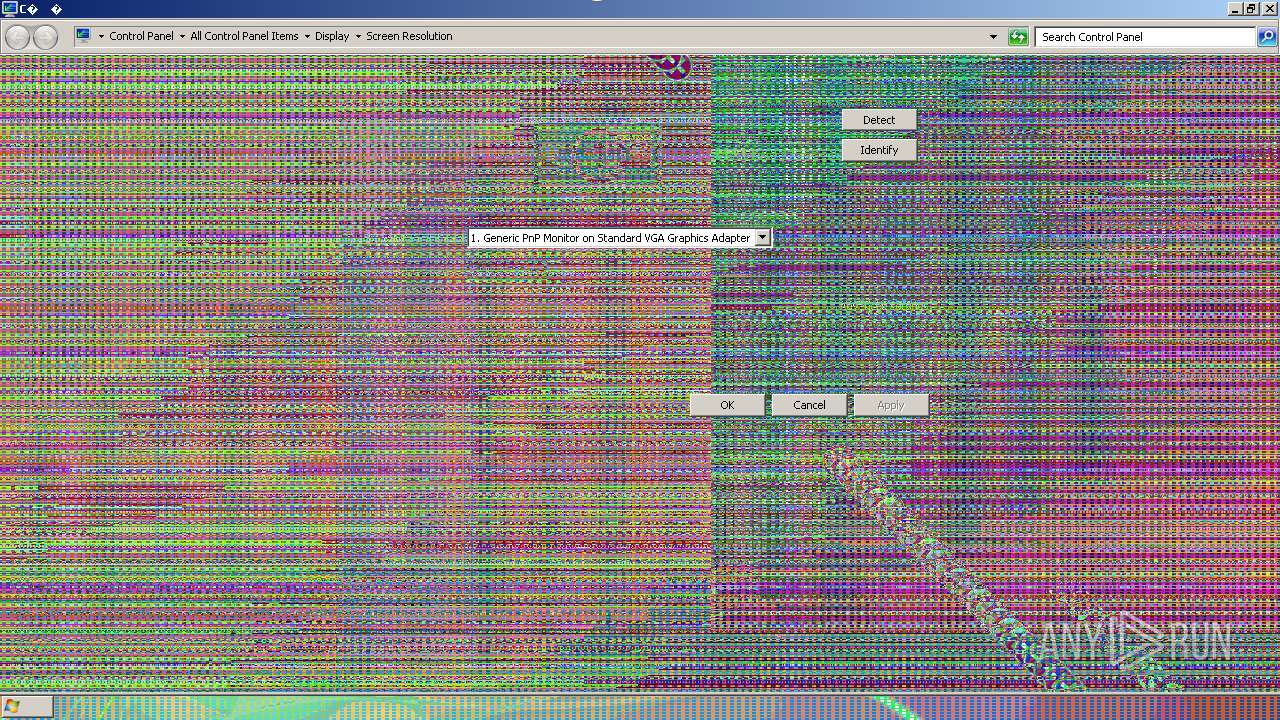Refresh the Screen Resolution page
This screenshot has width=1280, height=720.
(x=1018, y=37)
